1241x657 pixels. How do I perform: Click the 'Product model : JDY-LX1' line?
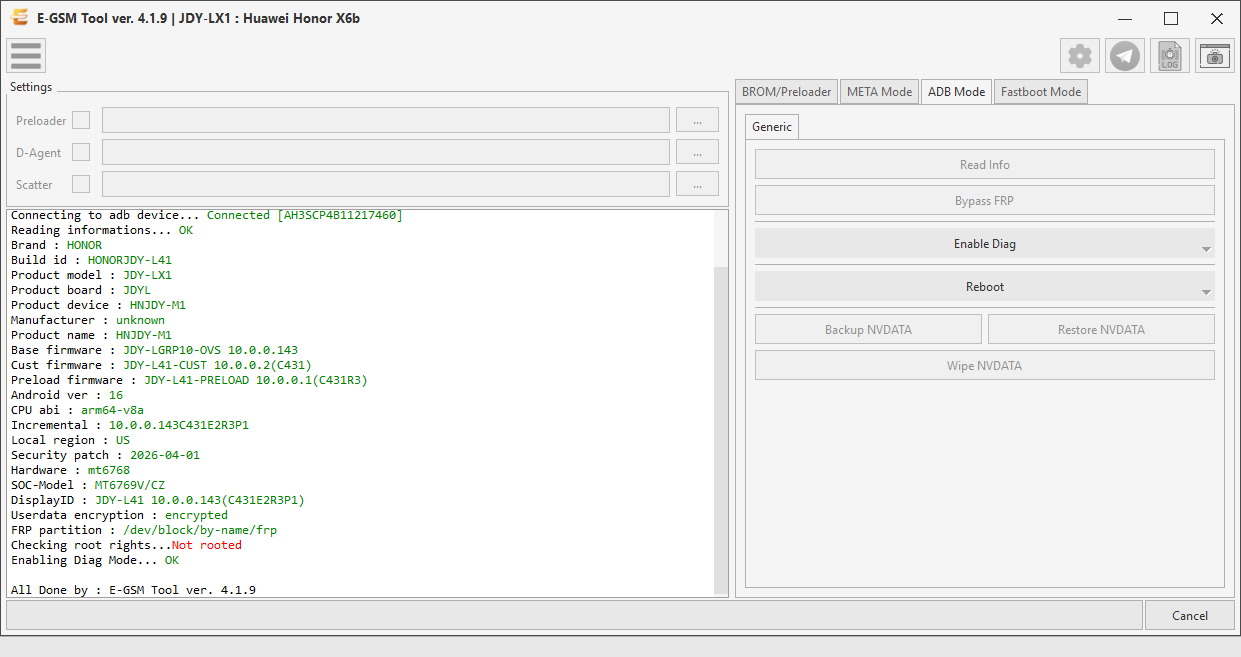click(x=92, y=275)
